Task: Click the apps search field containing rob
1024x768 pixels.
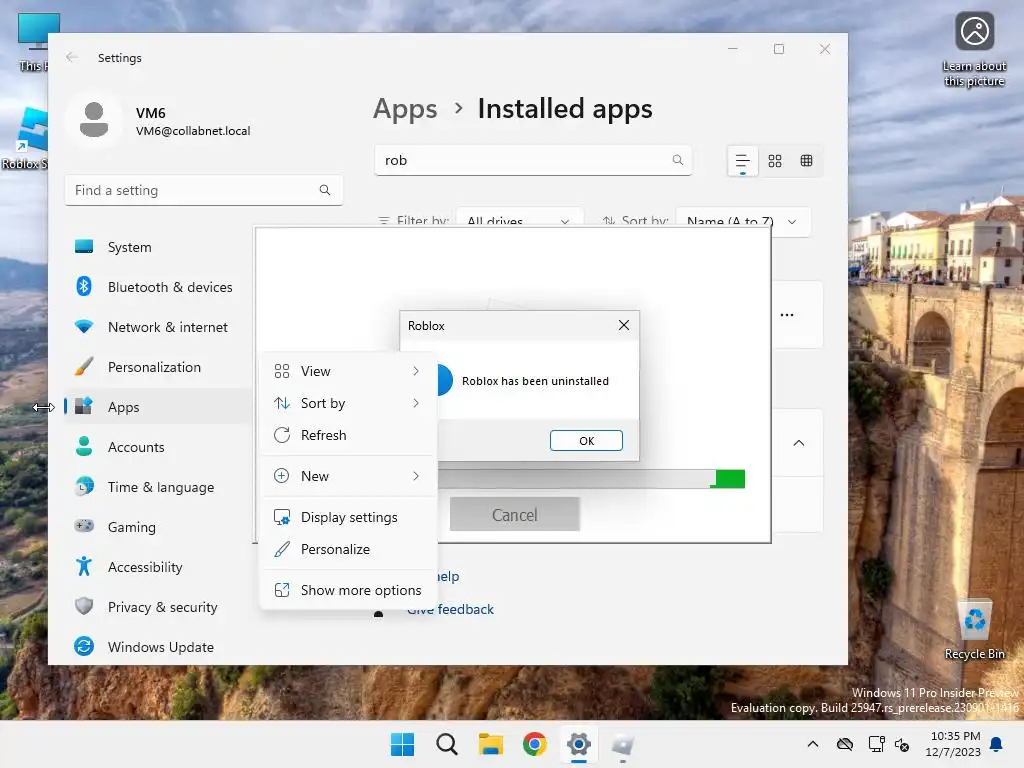Action: pos(533,160)
